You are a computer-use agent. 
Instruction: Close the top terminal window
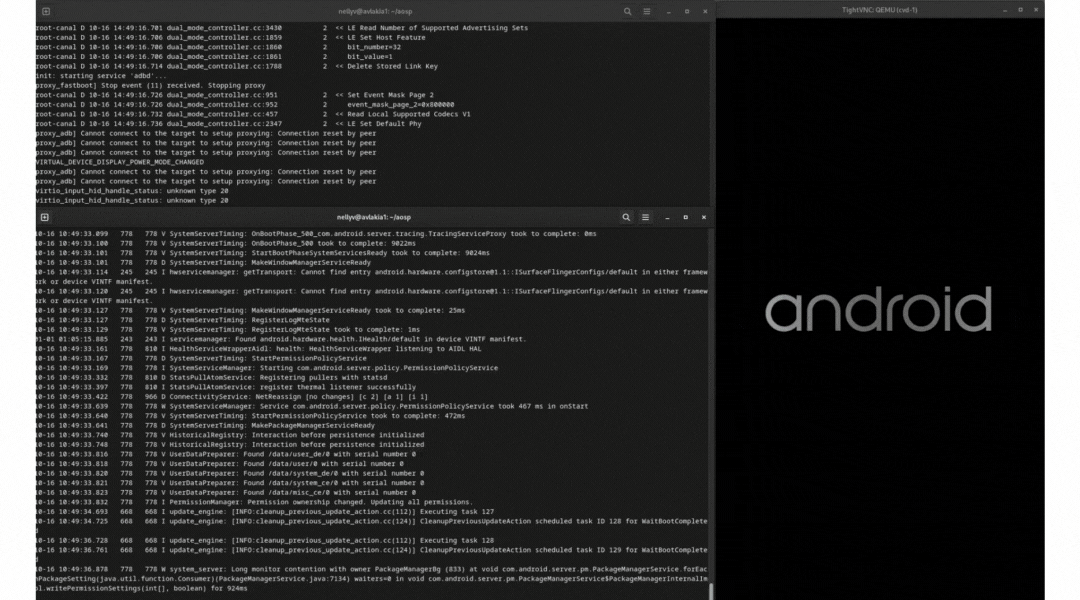tap(703, 11)
